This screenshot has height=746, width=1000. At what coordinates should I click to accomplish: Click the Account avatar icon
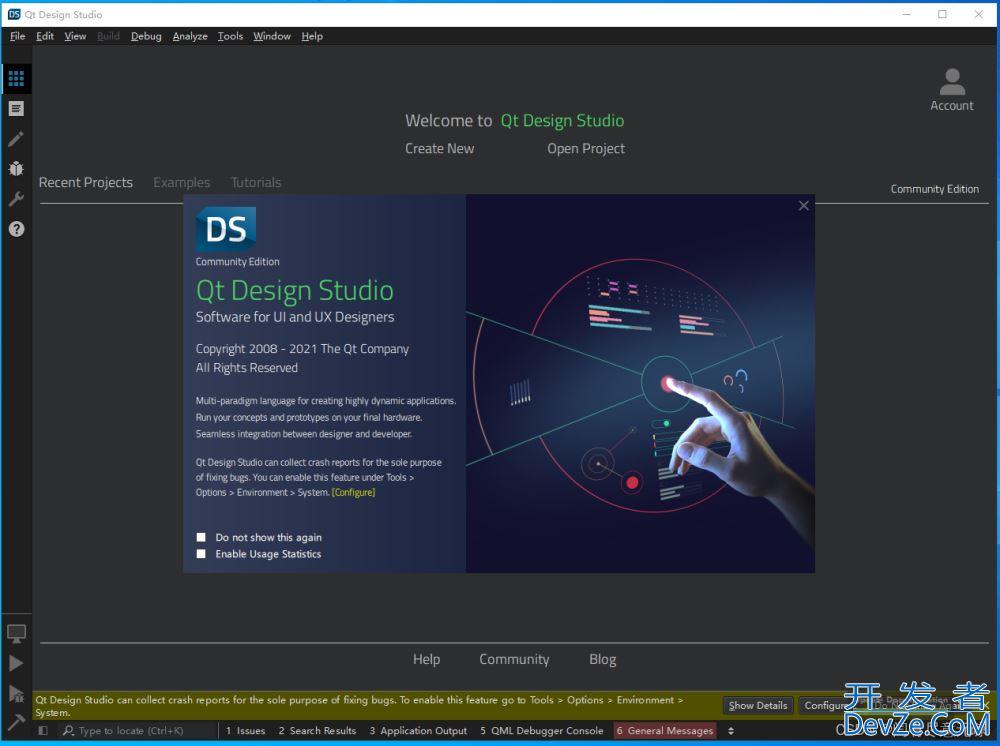952,82
